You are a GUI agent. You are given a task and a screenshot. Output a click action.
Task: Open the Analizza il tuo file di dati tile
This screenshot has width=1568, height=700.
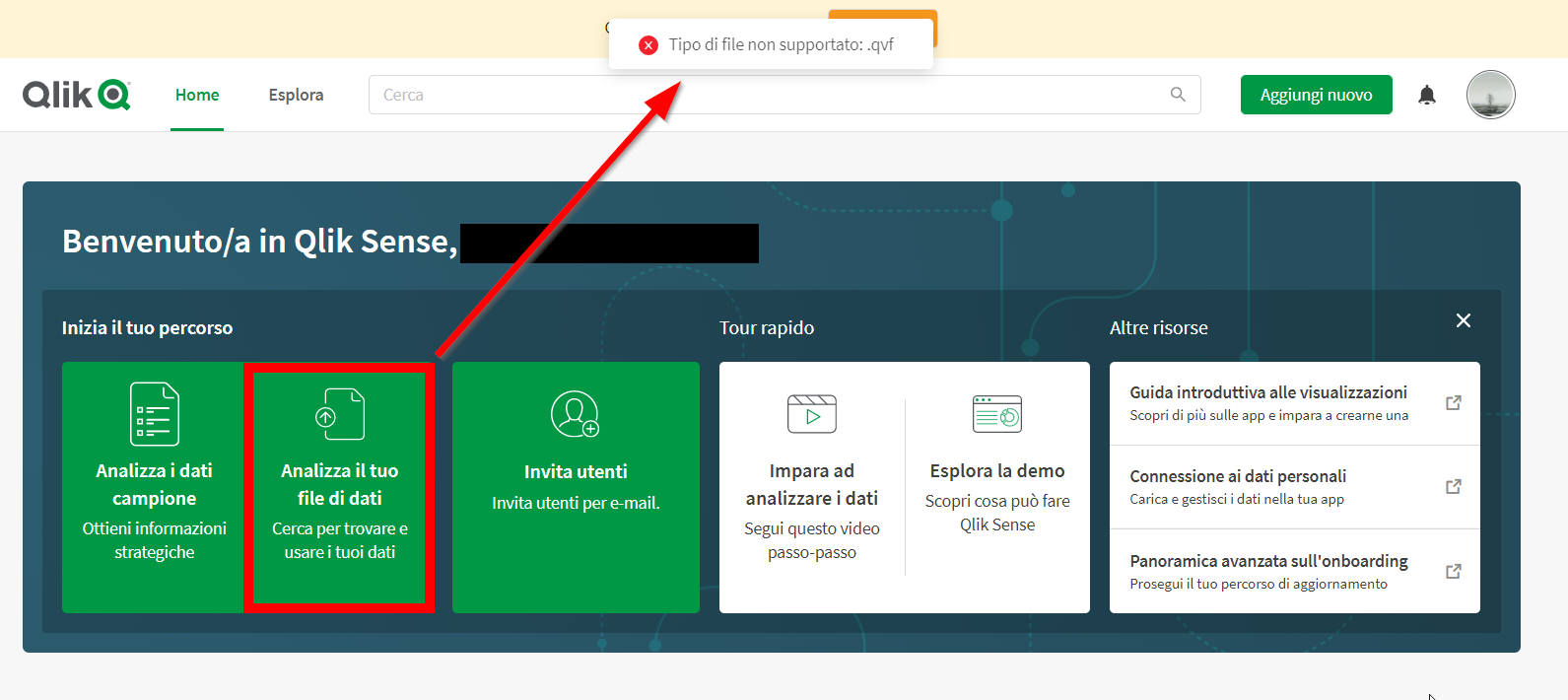coord(340,487)
